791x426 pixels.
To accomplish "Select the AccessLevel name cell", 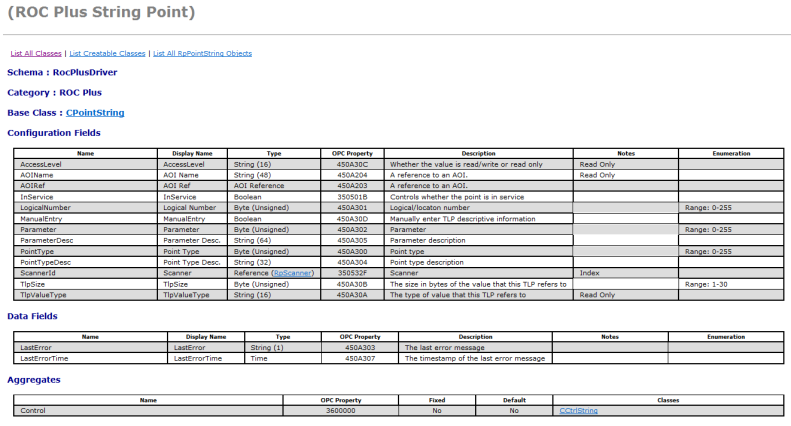I will coord(86,165).
